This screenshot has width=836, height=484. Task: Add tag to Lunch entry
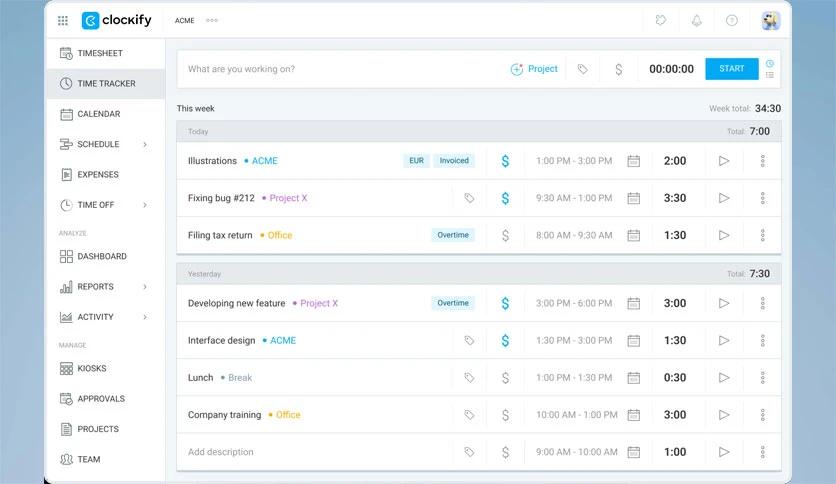(469, 378)
